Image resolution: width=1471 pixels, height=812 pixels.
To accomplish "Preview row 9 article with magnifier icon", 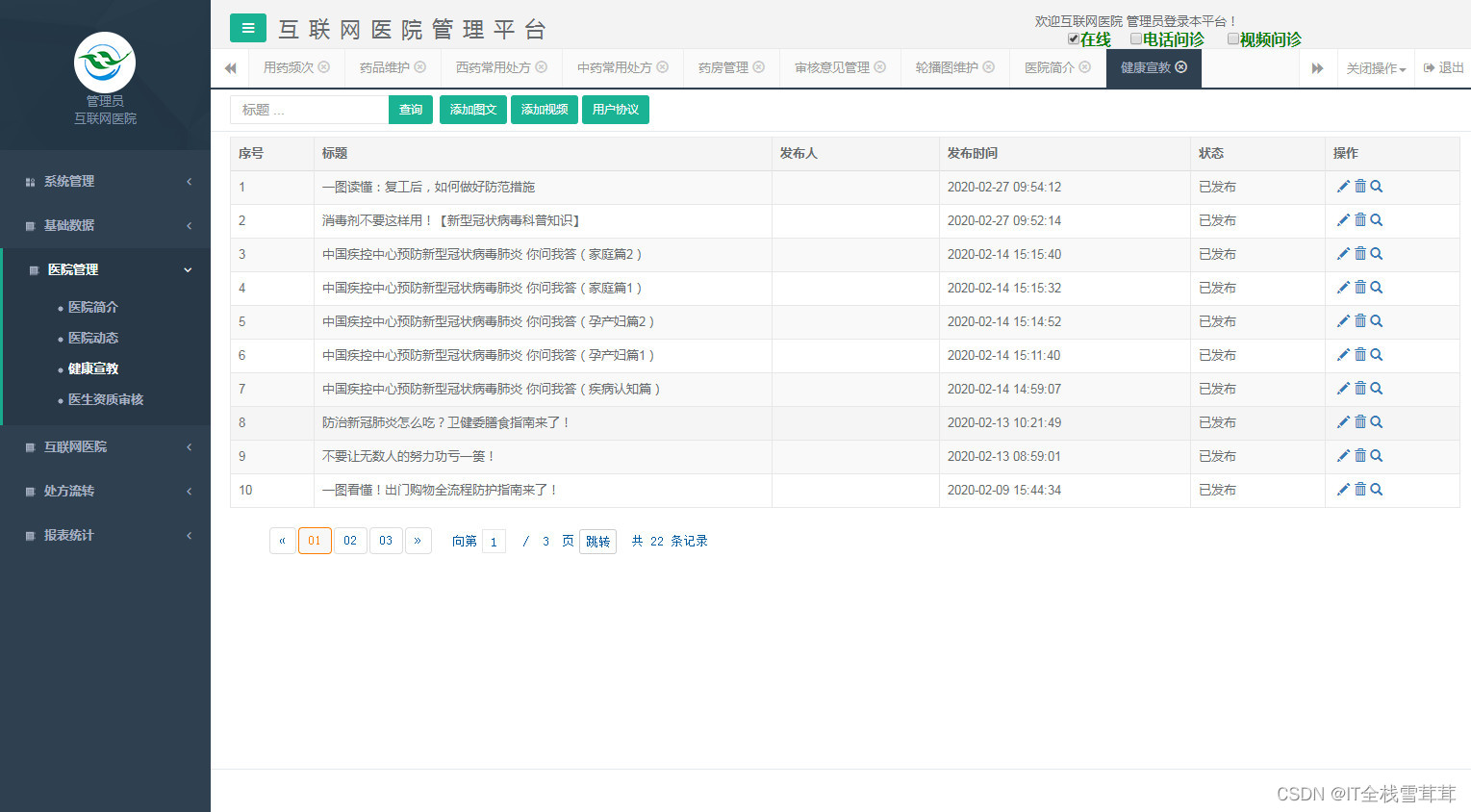I will pyautogui.click(x=1377, y=456).
